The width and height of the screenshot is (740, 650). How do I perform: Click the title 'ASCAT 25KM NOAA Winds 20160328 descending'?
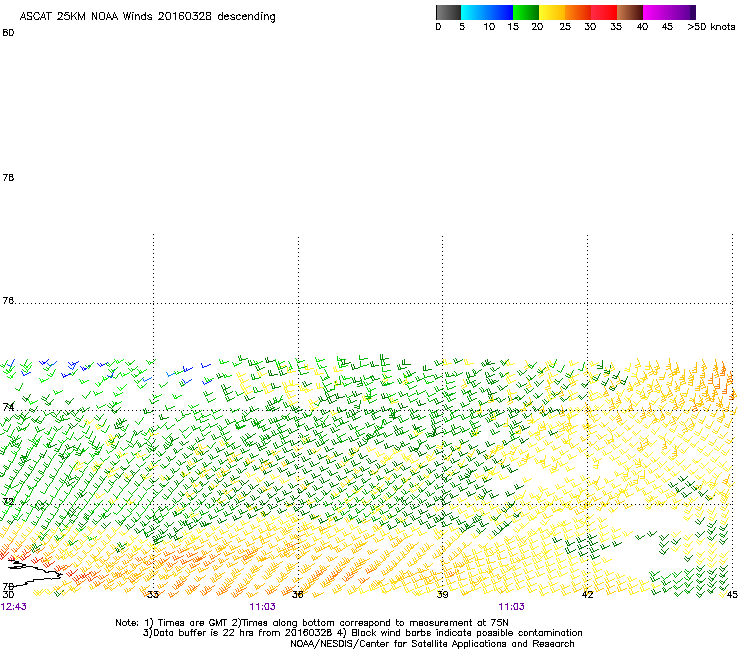[x=147, y=17]
